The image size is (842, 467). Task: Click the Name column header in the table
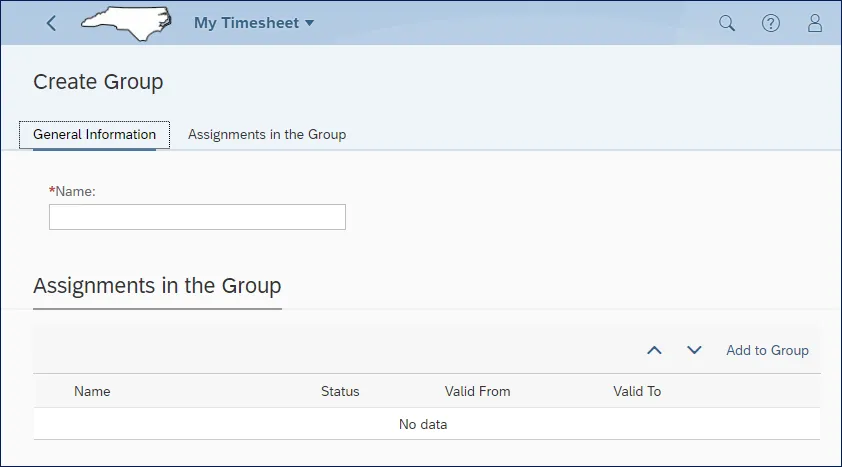[92, 391]
